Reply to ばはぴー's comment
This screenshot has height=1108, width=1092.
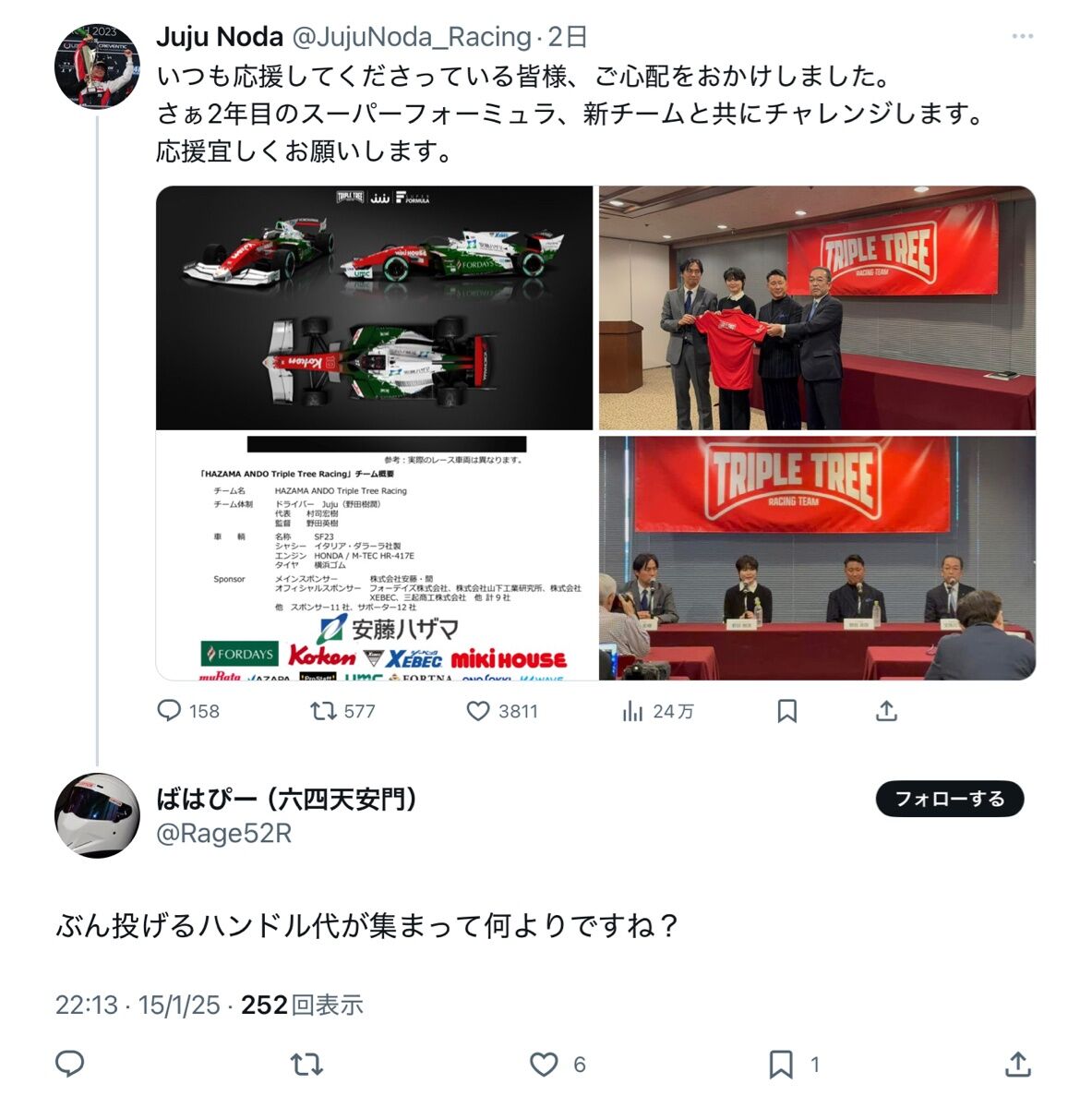pyautogui.click(x=70, y=1064)
